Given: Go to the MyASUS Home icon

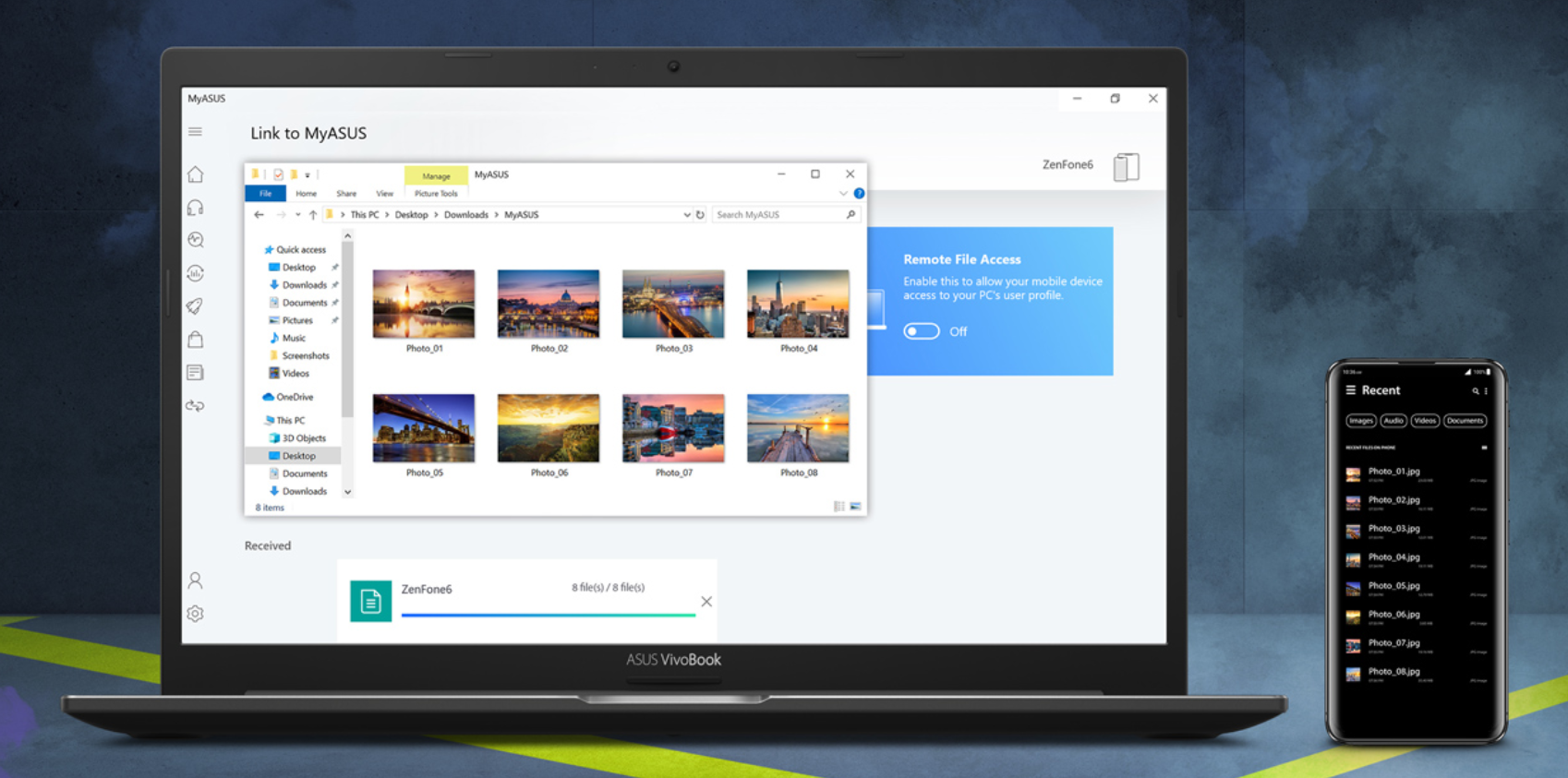Looking at the screenshot, I should click(196, 174).
